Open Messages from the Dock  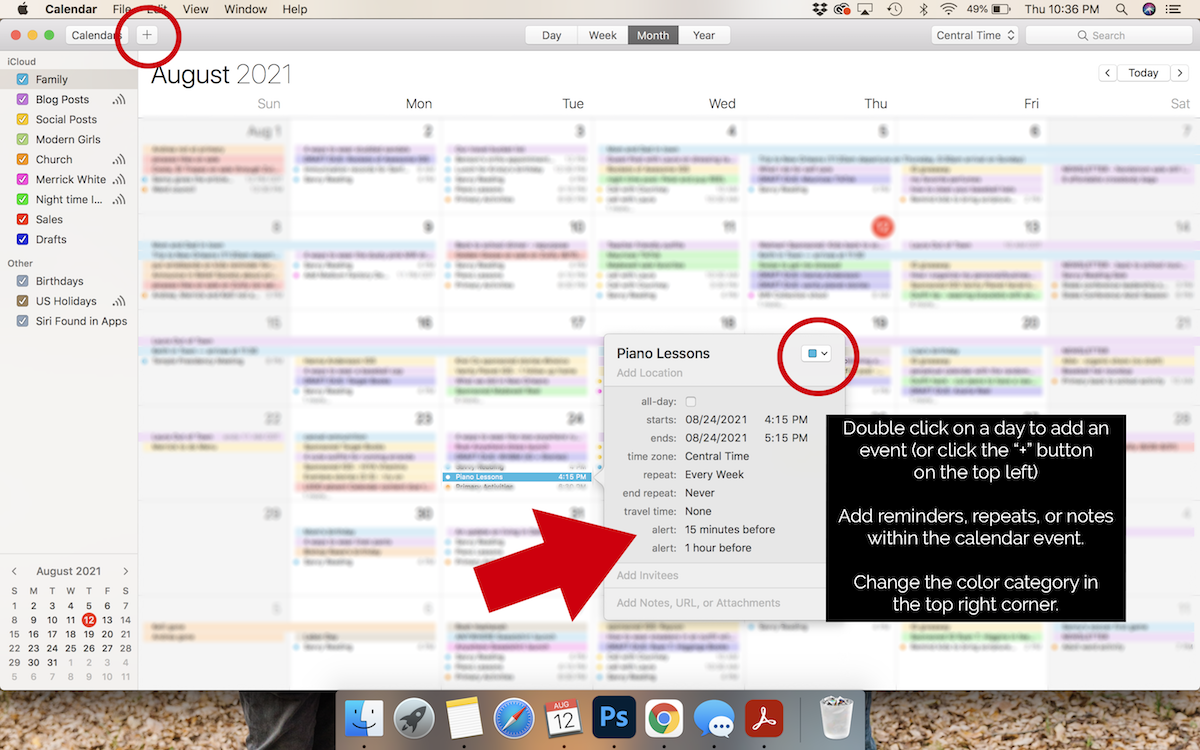click(x=714, y=718)
